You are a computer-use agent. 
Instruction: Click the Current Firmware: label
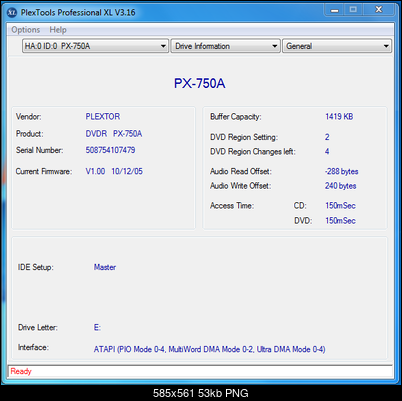point(44,172)
